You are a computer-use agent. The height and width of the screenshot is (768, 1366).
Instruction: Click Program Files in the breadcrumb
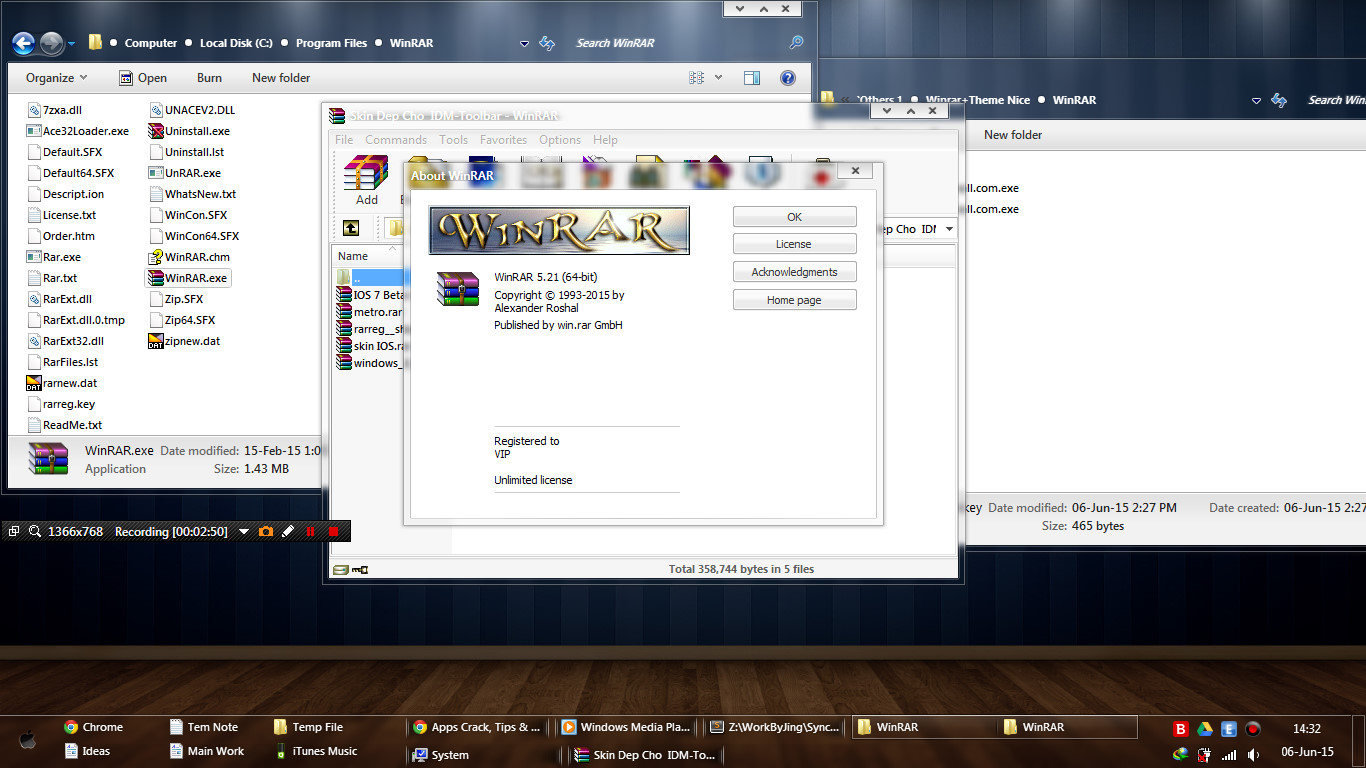[x=331, y=43]
